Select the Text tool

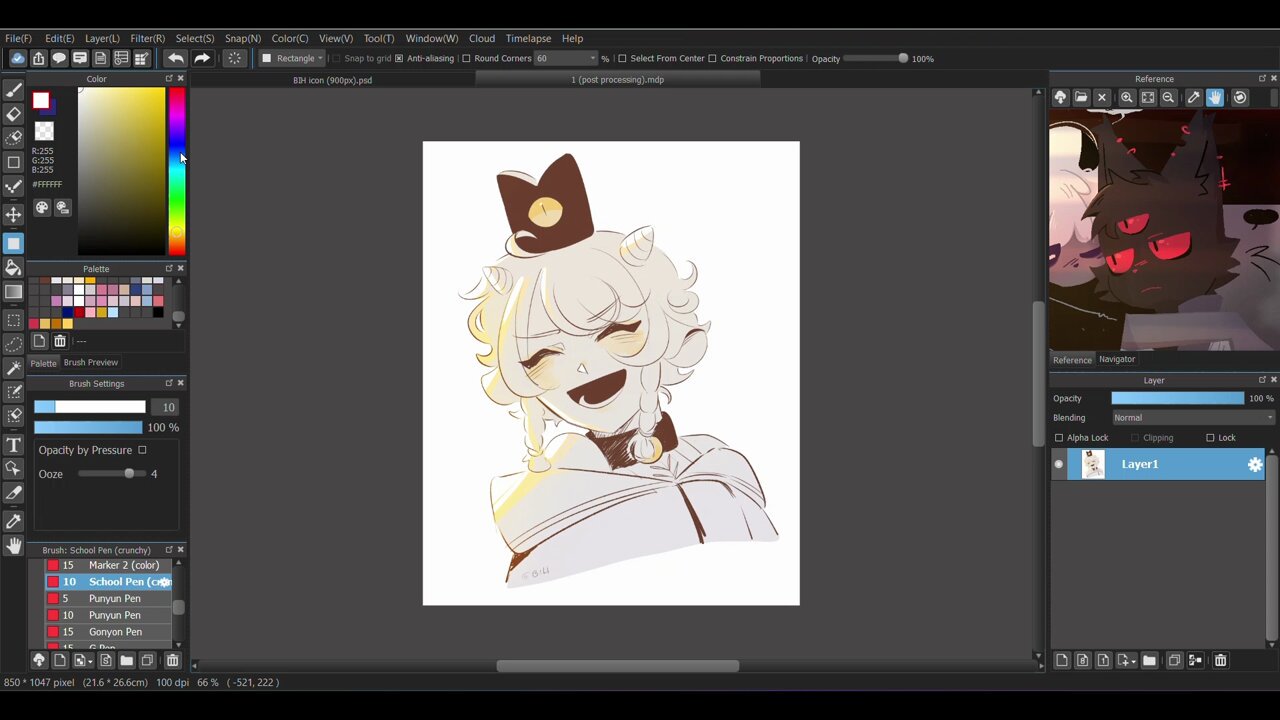pyautogui.click(x=13, y=444)
